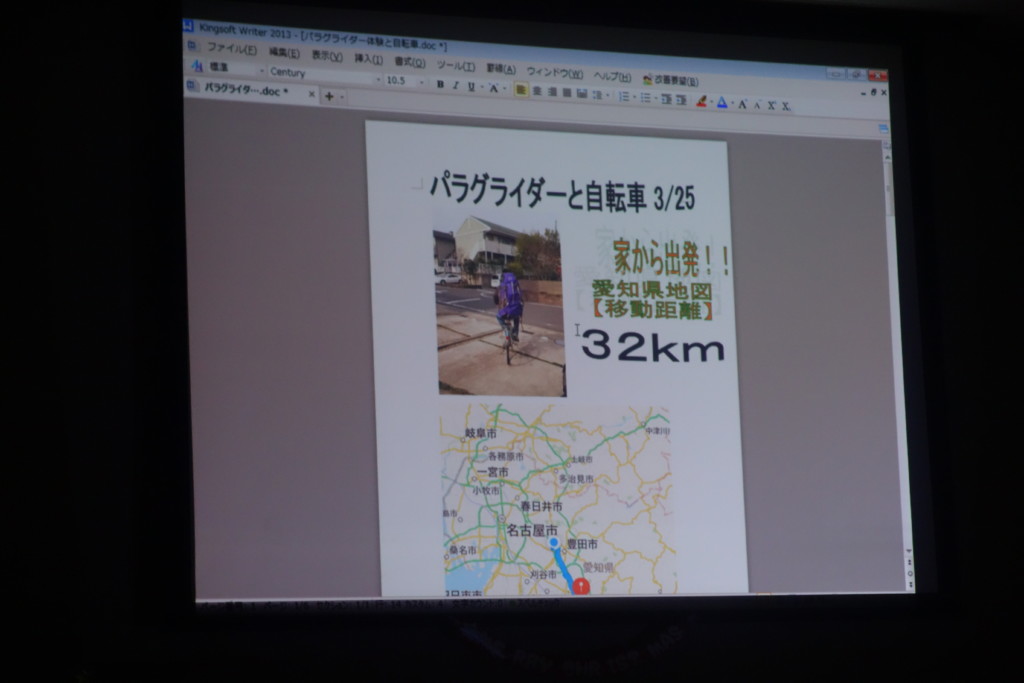1024x683 pixels.
Task: Click the superscript icon
Action: 772,104
